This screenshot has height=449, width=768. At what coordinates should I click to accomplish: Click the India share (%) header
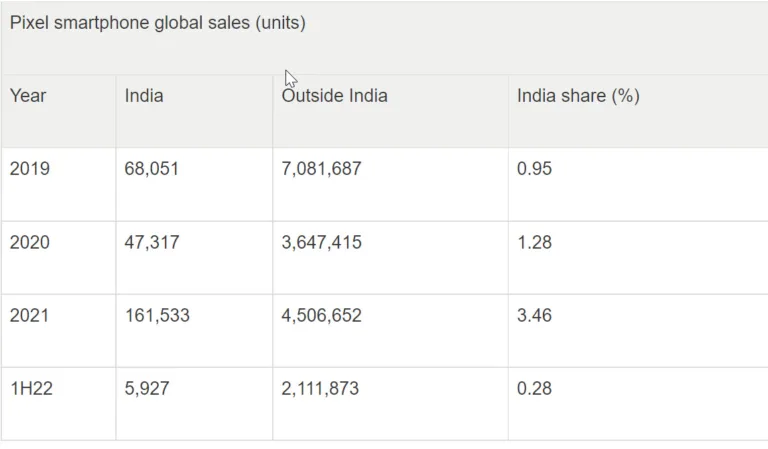click(x=578, y=95)
